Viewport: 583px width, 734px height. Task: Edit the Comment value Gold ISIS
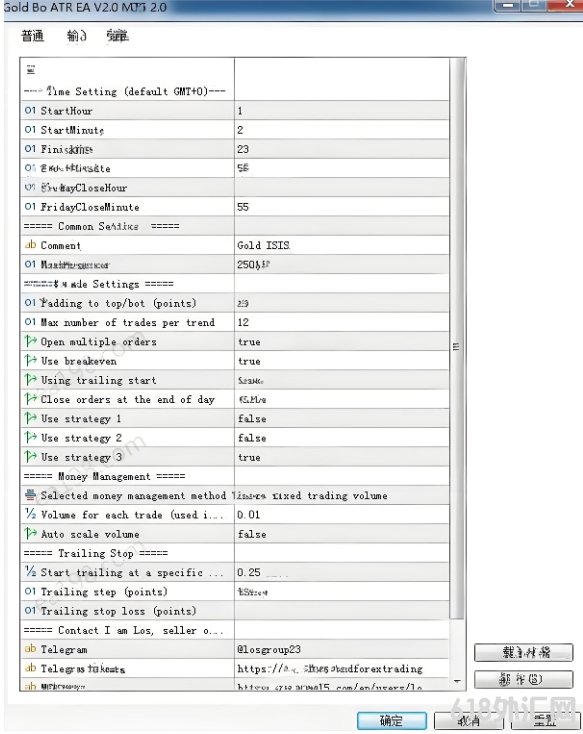tap(341, 245)
